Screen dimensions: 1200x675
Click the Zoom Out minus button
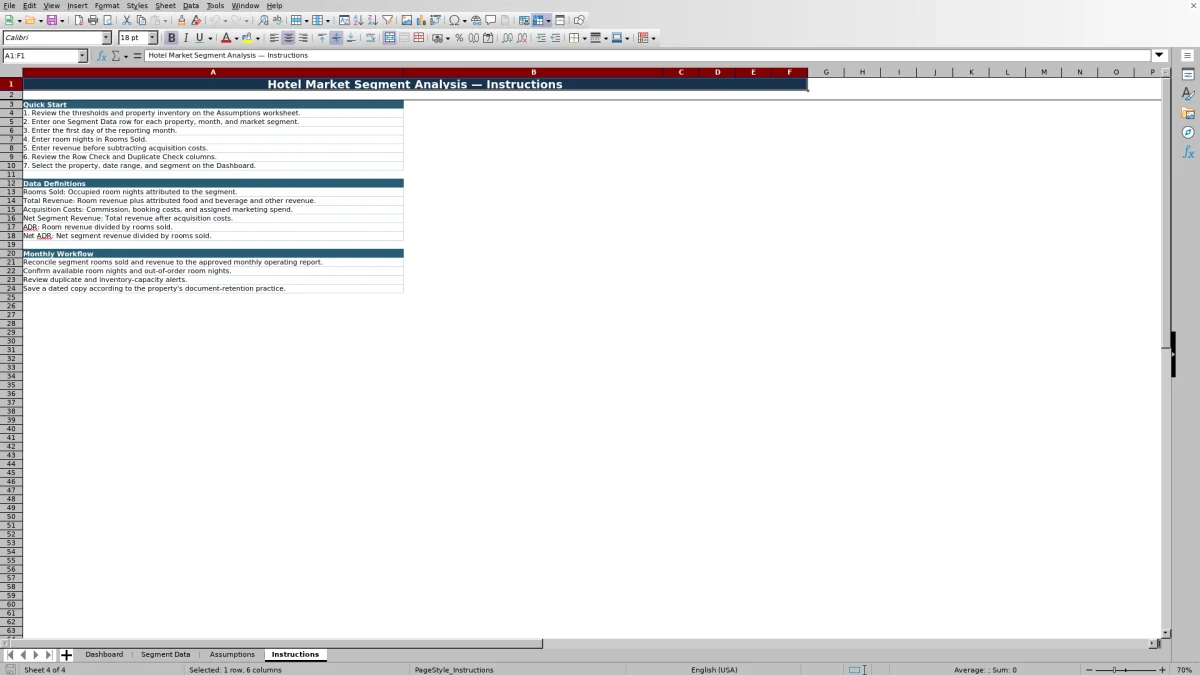[x=1089, y=670]
